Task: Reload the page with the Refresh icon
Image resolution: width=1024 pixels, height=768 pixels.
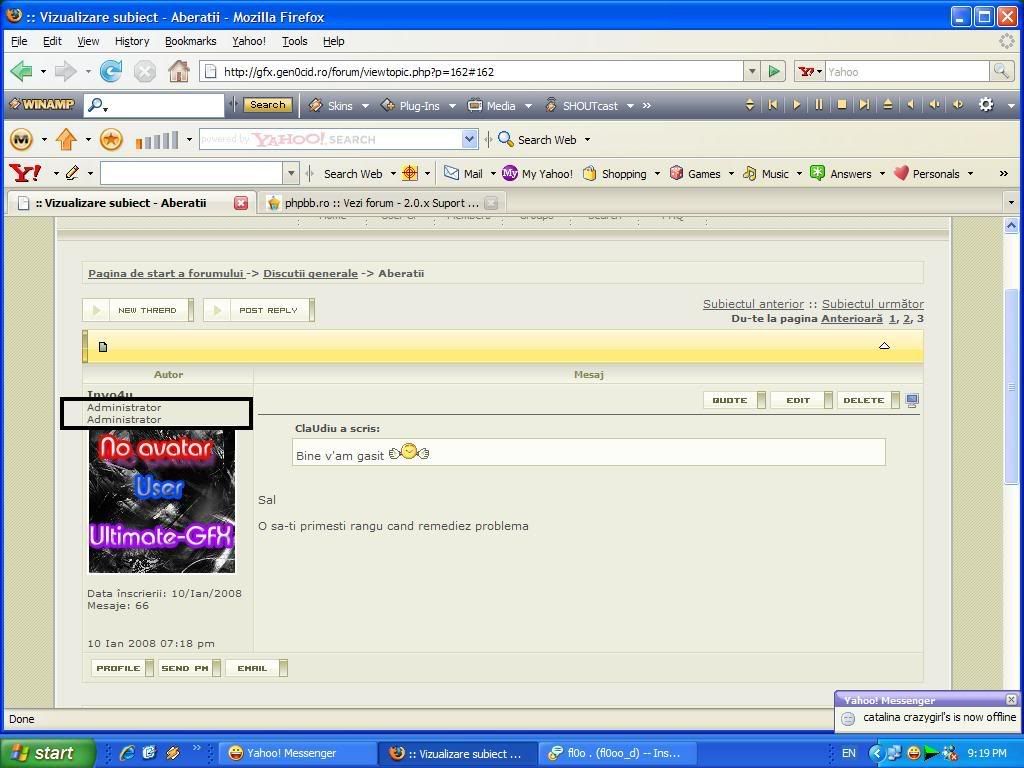Action: coord(111,71)
